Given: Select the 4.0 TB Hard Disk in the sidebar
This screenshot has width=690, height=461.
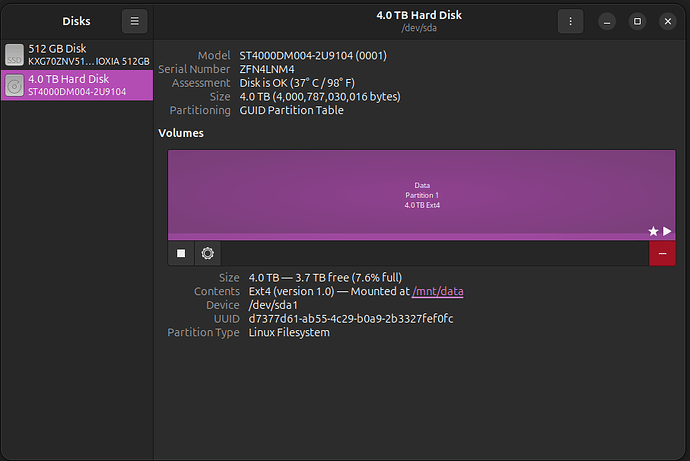Looking at the screenshot, I should [77, 85].
